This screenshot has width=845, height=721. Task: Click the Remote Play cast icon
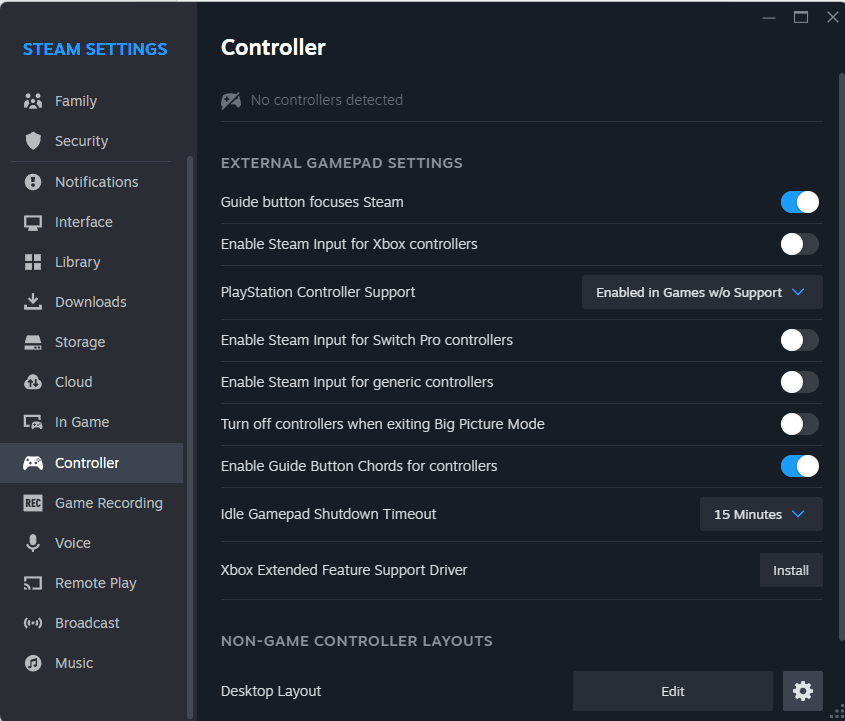click(x=33, y=583)
